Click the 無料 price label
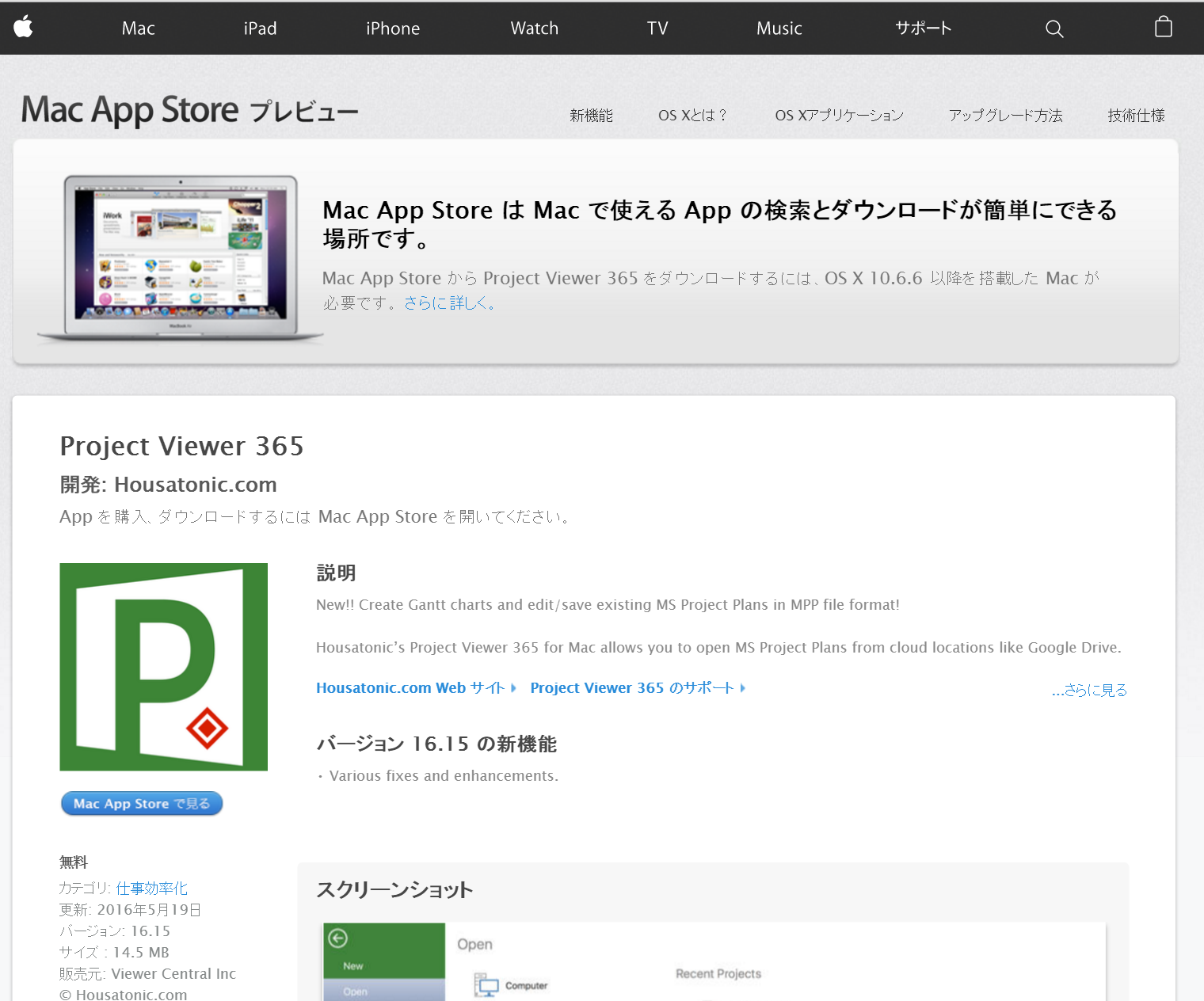Screen dimensions: 1204x1001 click(x=74, y=862)
